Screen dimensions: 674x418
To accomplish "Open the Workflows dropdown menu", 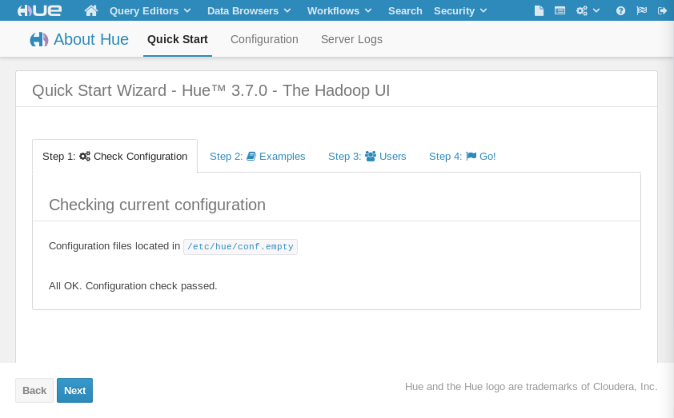I will [x=339, y=11].
